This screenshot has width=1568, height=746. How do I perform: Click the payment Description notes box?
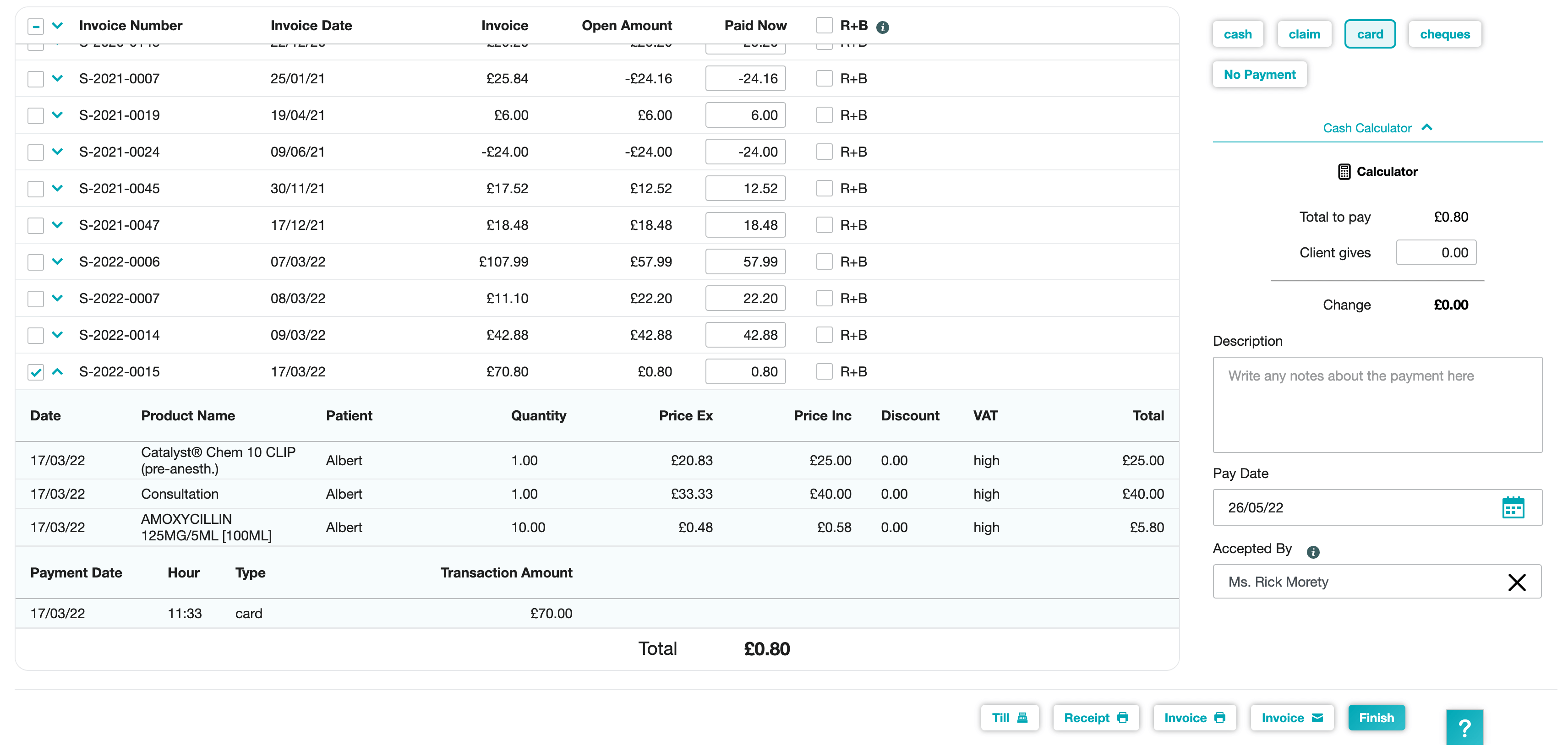[x=1377, y=404]
